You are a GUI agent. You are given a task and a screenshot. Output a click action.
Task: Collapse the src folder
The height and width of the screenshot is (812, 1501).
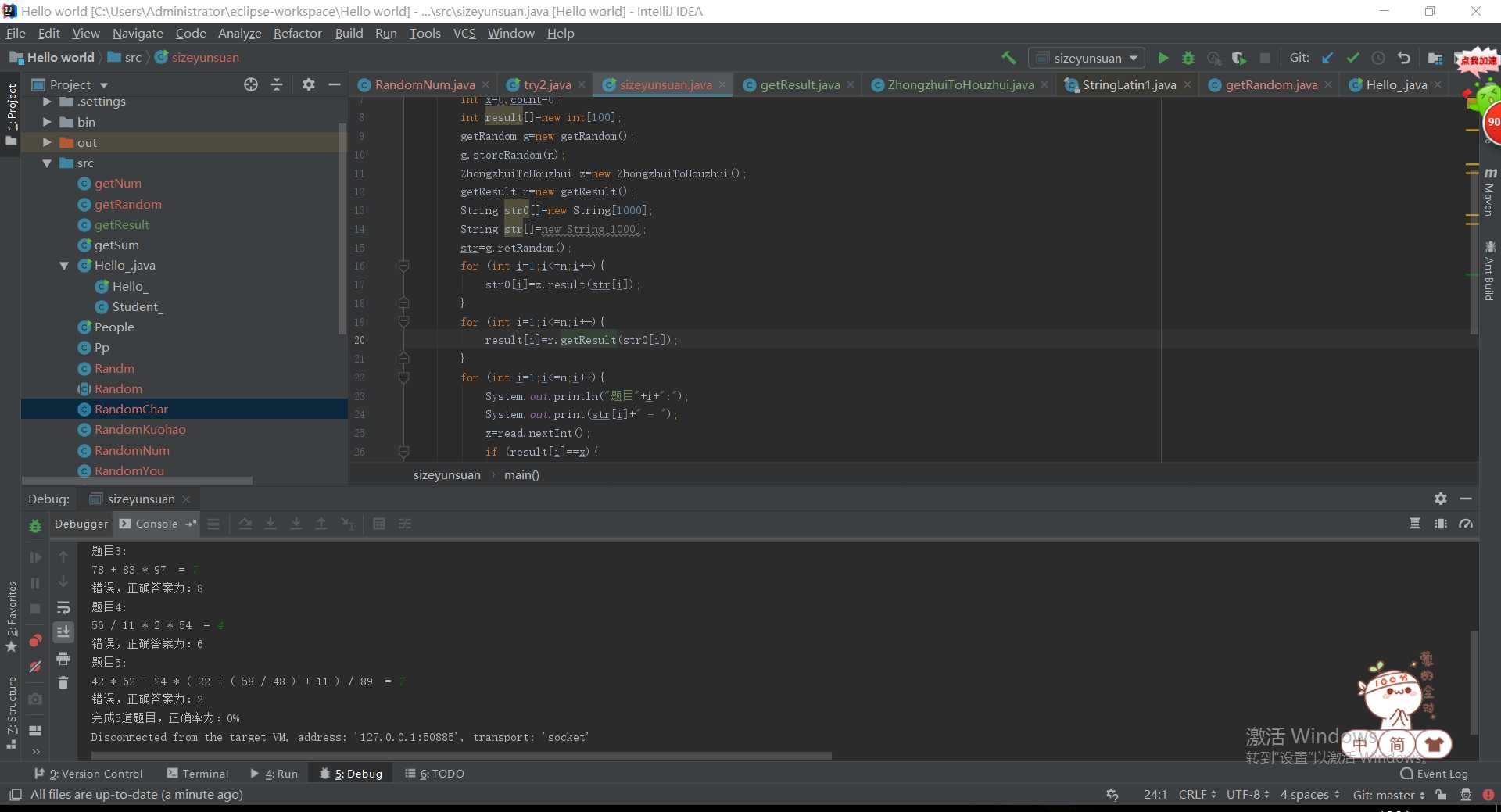47,163
